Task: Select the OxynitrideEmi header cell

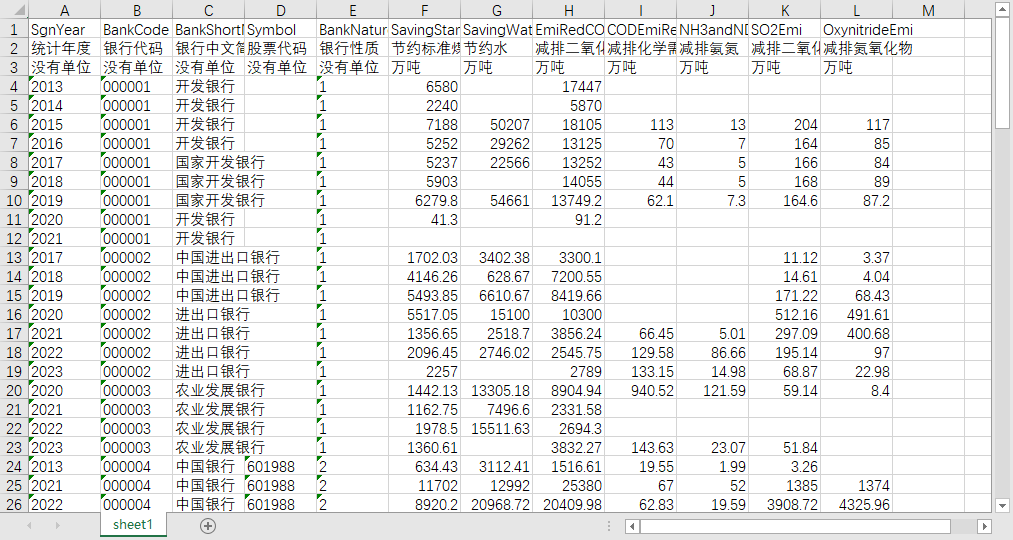Action: tap(857, 29)
